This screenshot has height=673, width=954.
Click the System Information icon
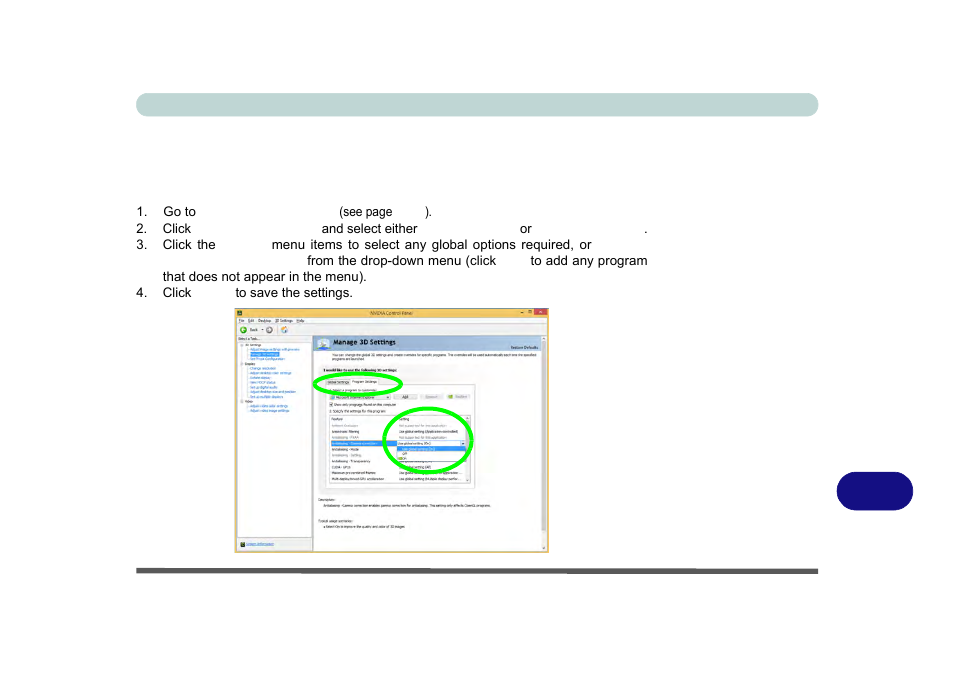(x=242, y=544)
